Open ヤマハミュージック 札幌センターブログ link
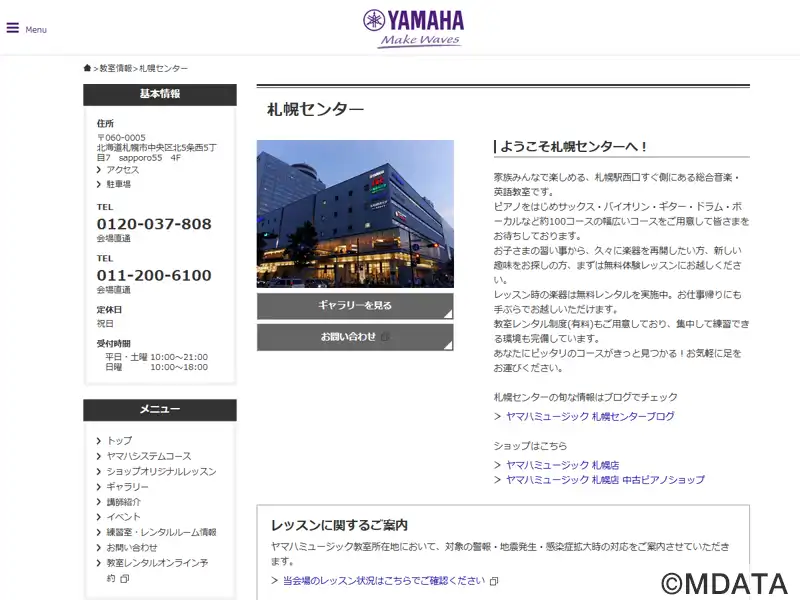Screen dimensions: 800x600 (x=590, y=416)
